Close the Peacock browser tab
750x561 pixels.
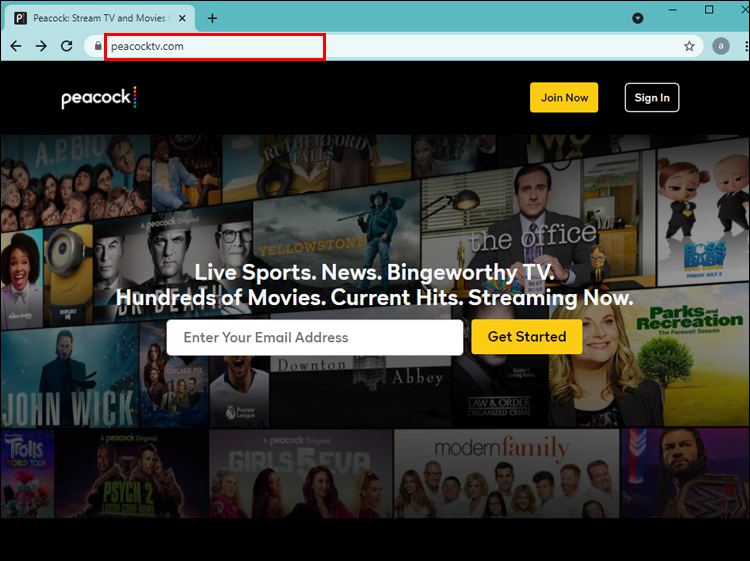tap(182, 18)
